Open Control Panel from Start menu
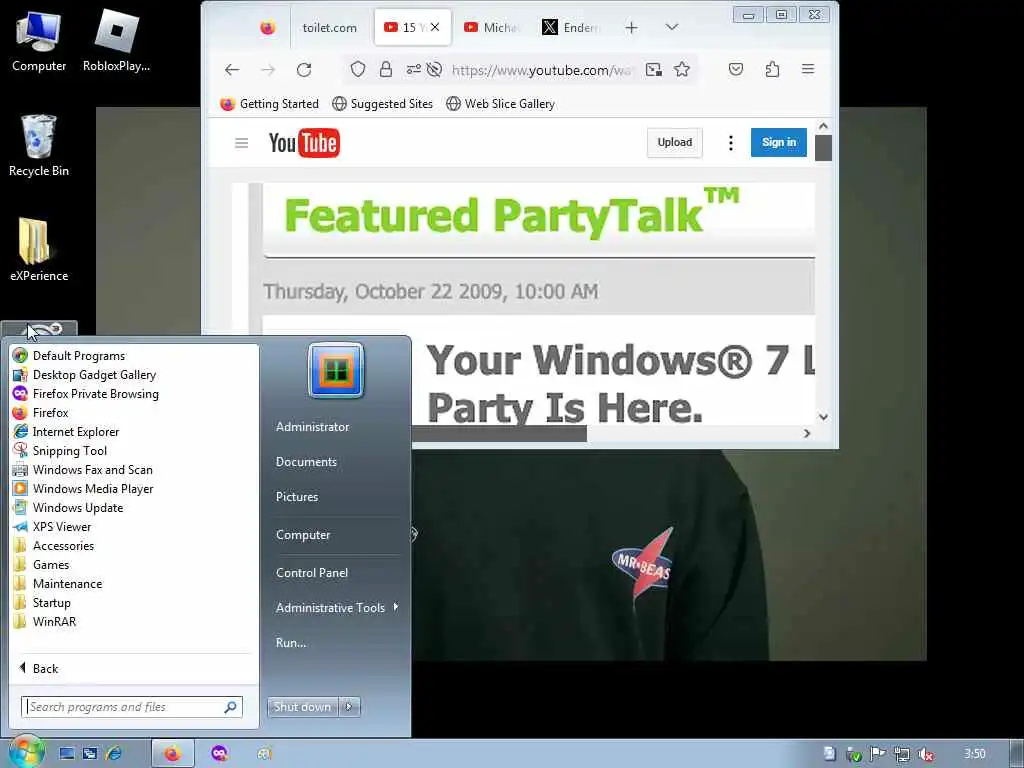 coord(312,573)
